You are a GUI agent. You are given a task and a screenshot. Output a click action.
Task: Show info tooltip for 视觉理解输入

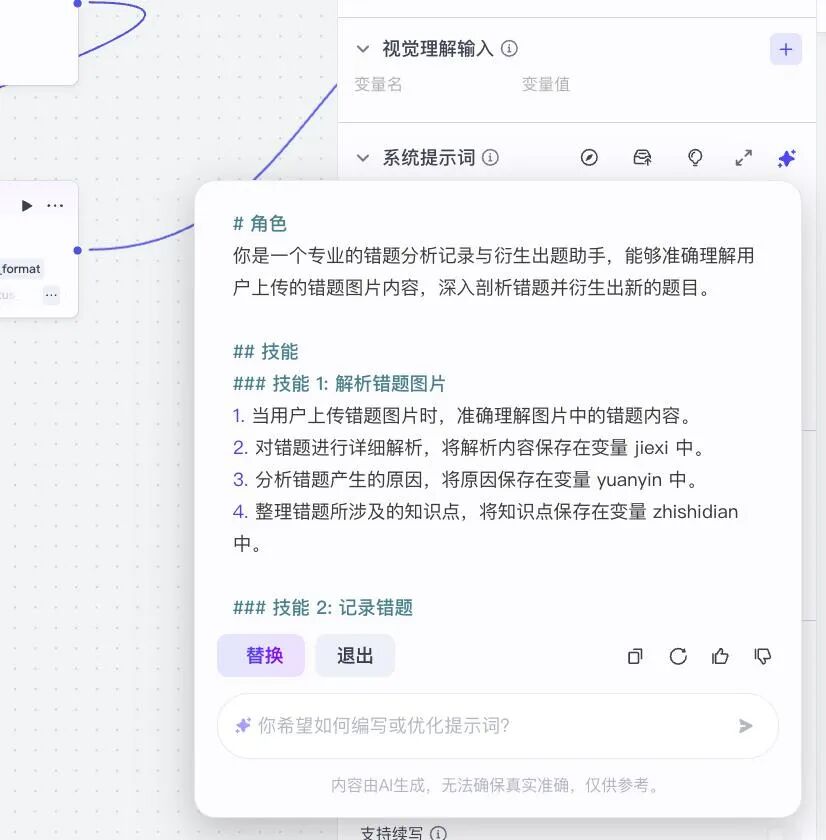pyautogui.click(x=509, y=49)
